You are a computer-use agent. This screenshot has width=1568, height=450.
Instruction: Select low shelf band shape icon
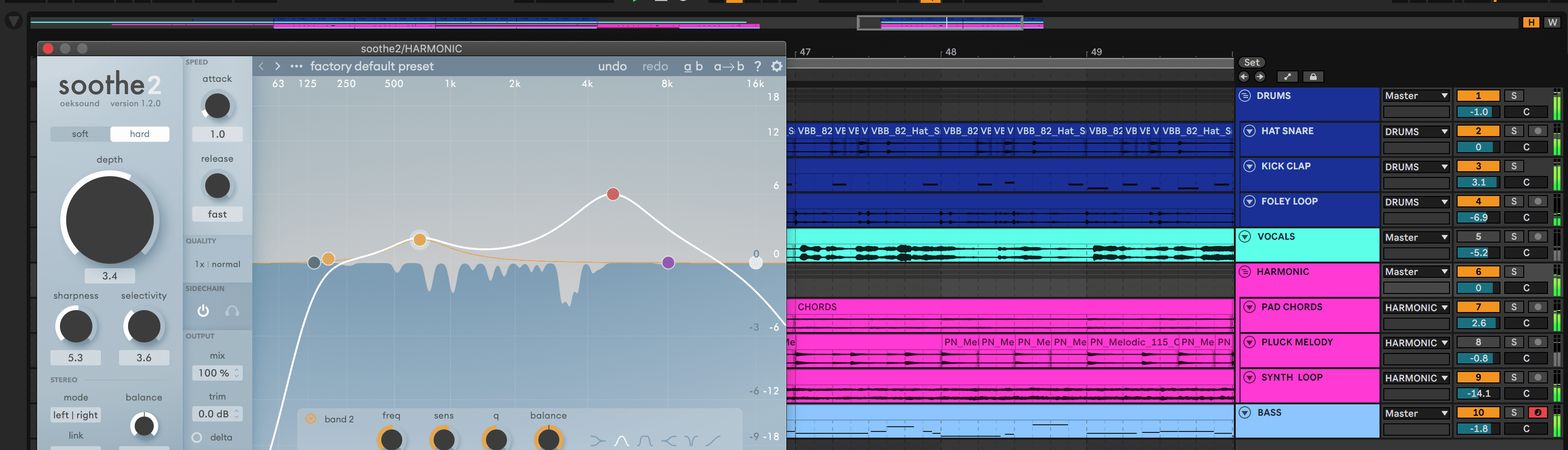[598, 440]
